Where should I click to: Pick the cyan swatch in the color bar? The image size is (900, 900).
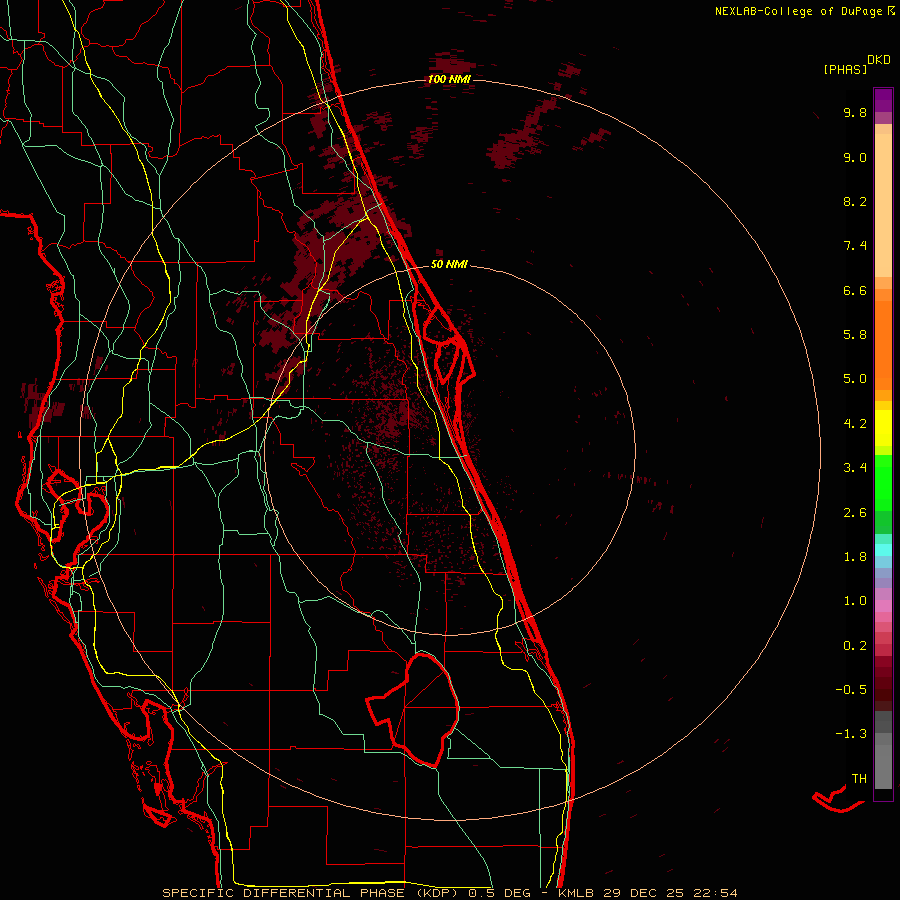[883, 550]
